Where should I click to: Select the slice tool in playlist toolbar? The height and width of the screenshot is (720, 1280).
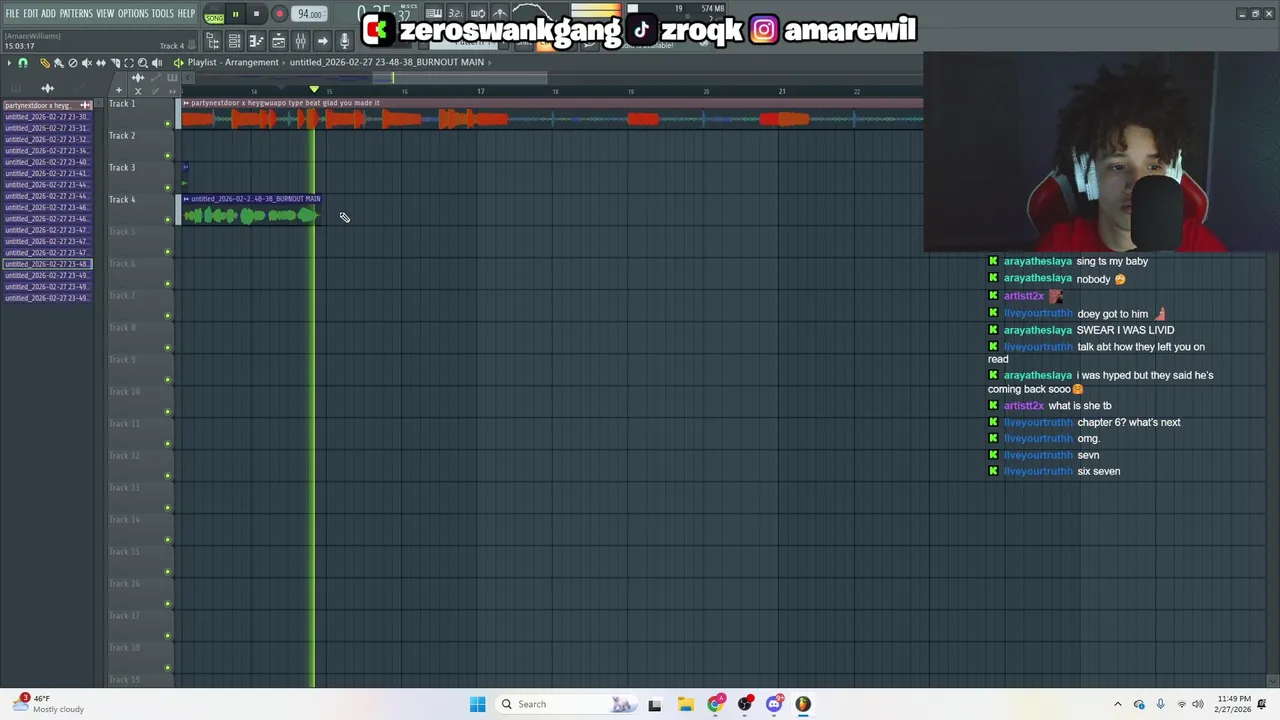pos(114,62)
